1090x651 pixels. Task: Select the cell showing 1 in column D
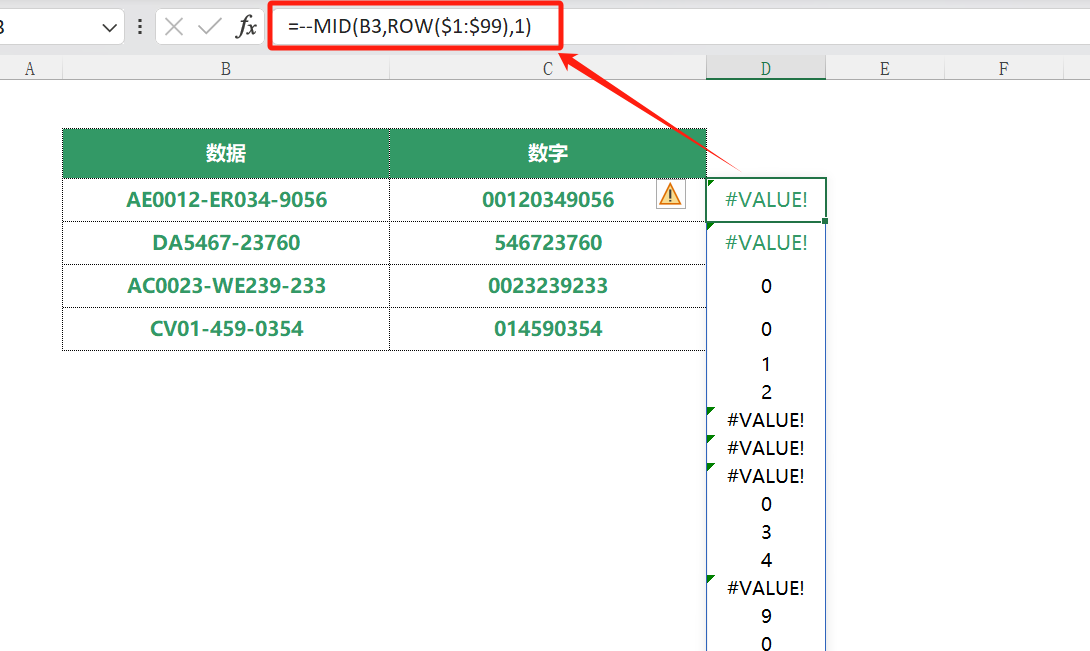tap(766, 364)
